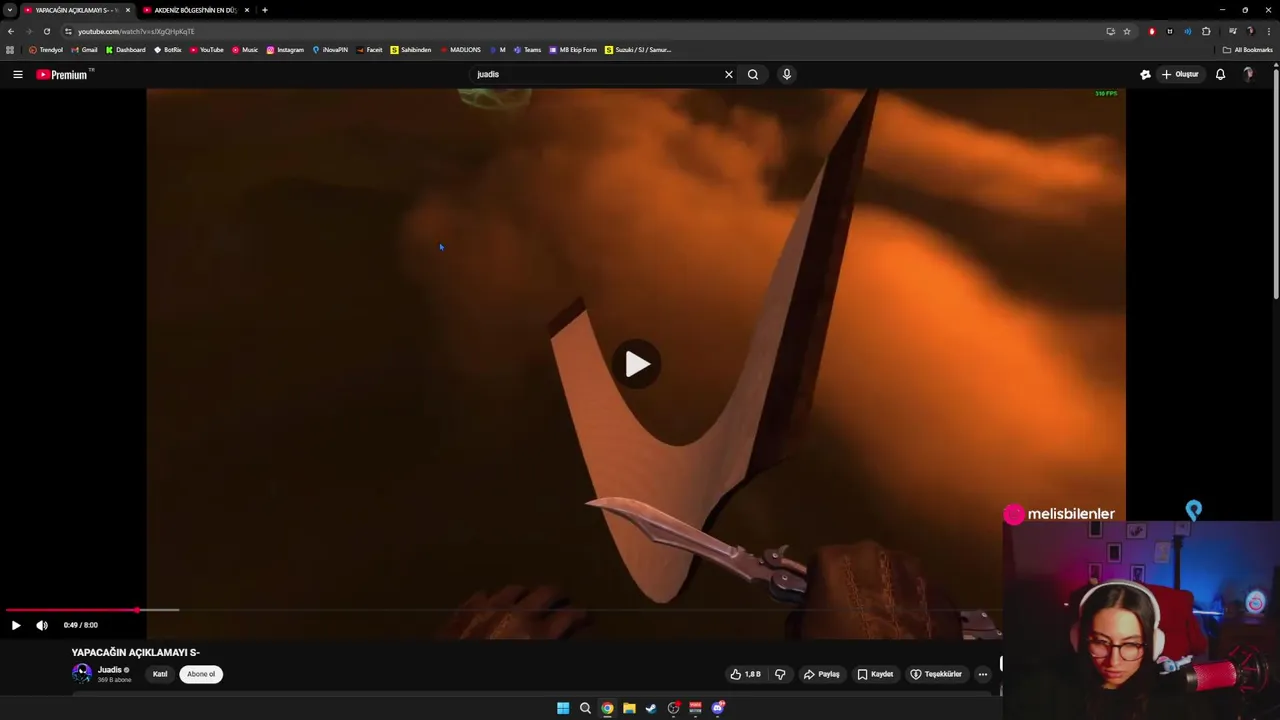Open the Chrome extensions puzzle icon
The image size is (1280, 720).
[1206, 31]
